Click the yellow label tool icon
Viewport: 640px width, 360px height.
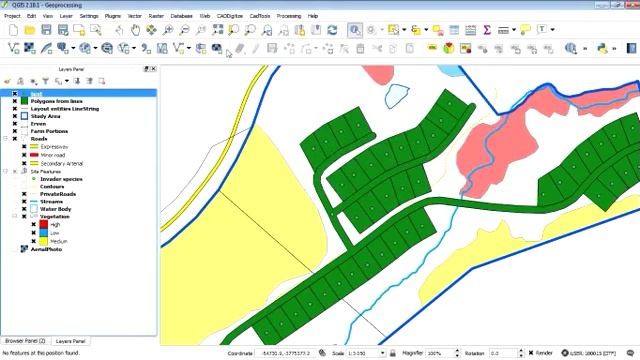tap(432, 48)
